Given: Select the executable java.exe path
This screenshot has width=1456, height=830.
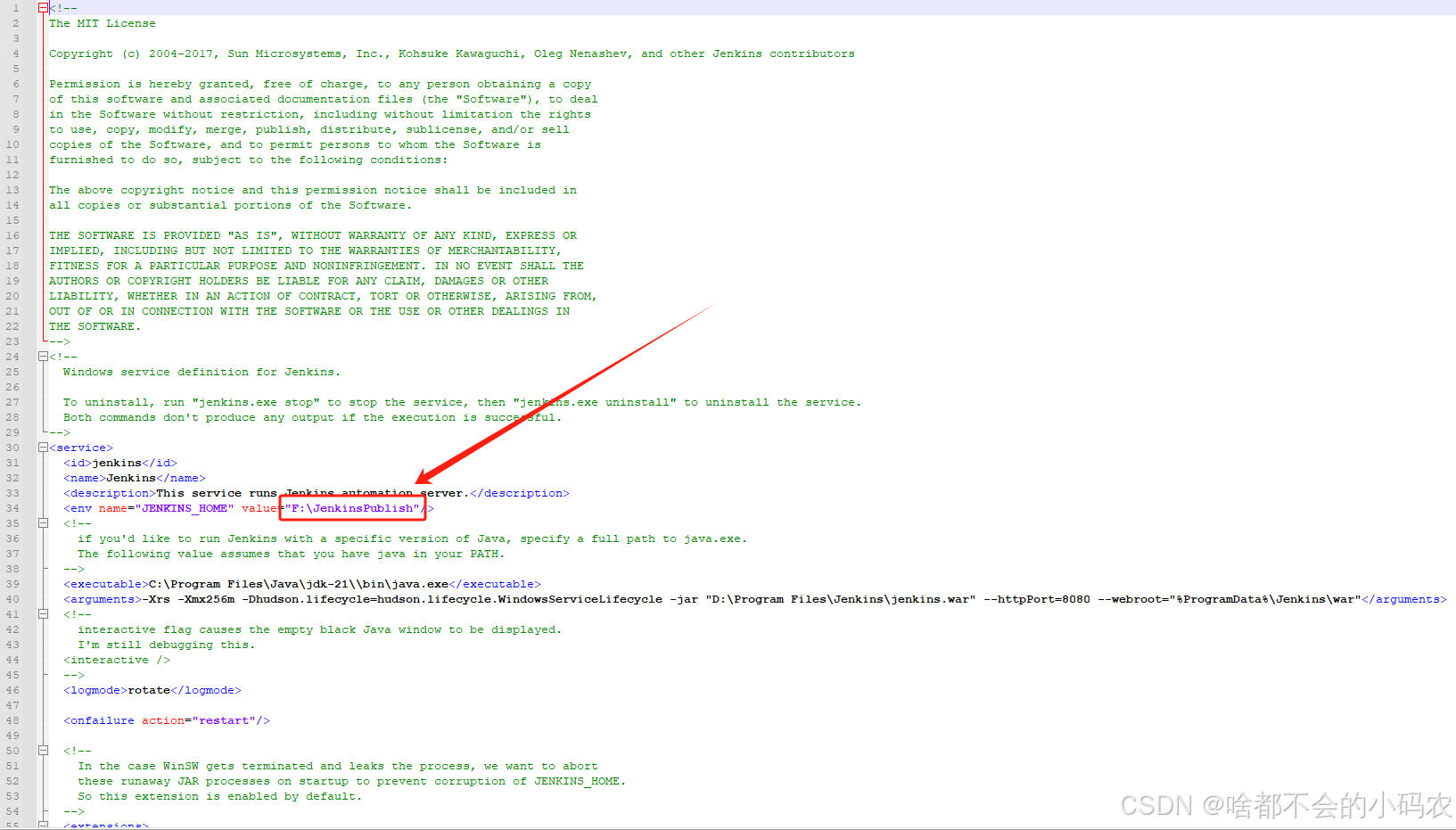Looking at the screenshot, I should [x=300, y=584].
